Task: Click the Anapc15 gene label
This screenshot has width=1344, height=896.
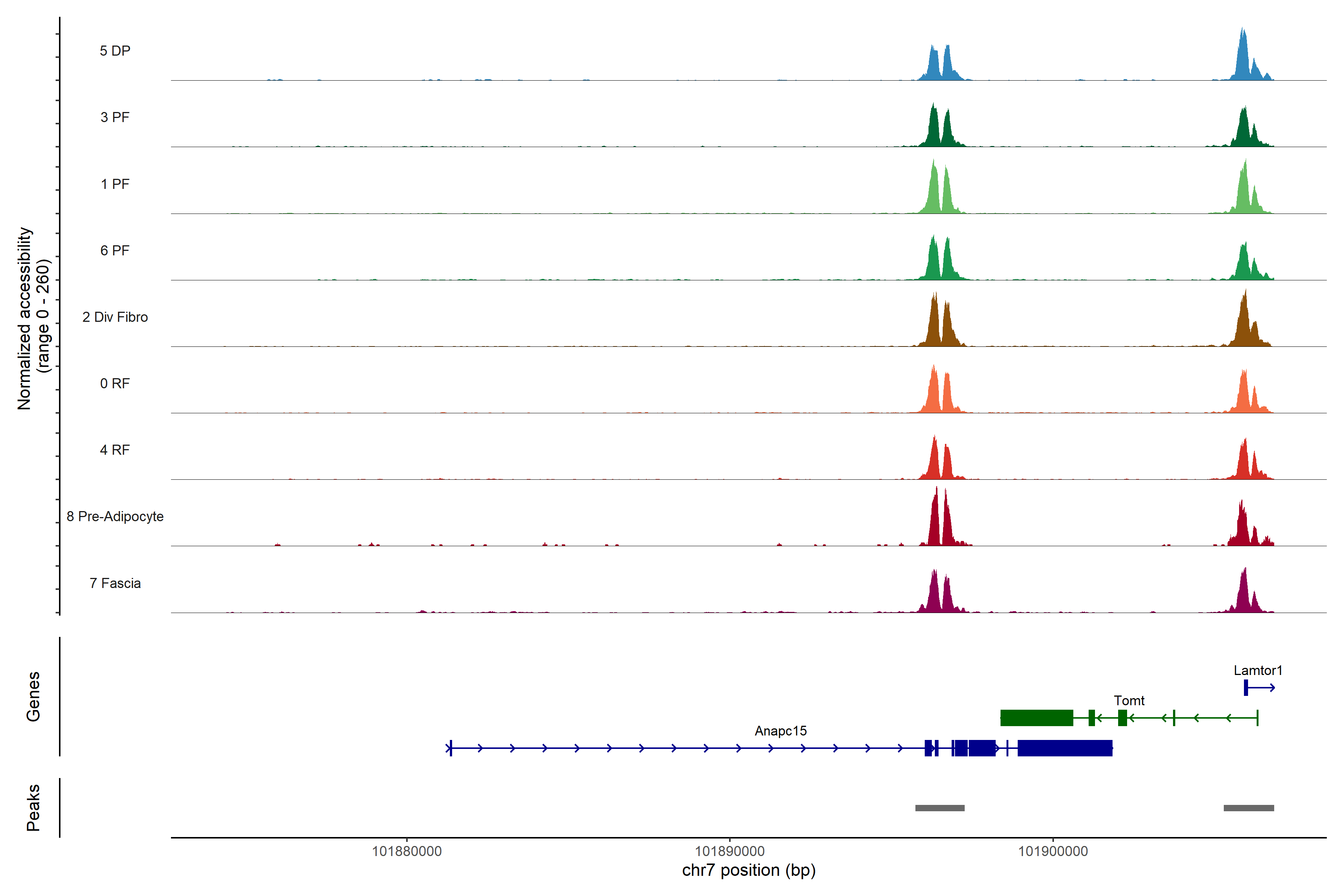Action: pyautogui.click(x=781, y=731)
